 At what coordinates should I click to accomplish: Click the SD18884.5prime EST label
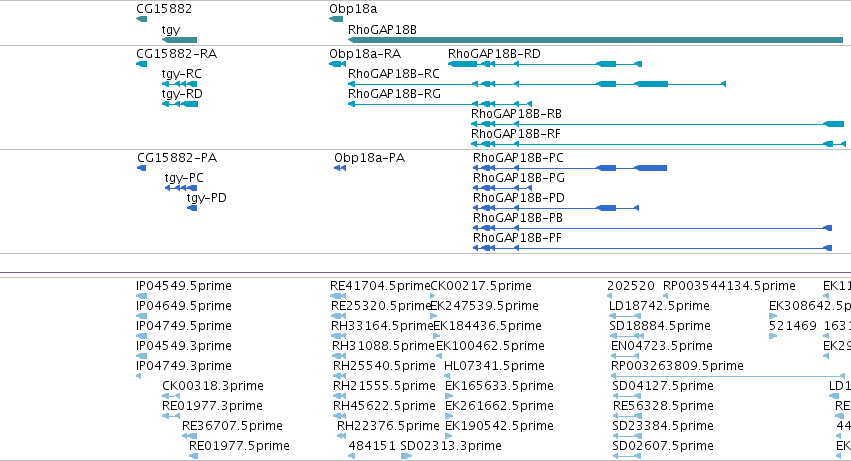[660, 326]
